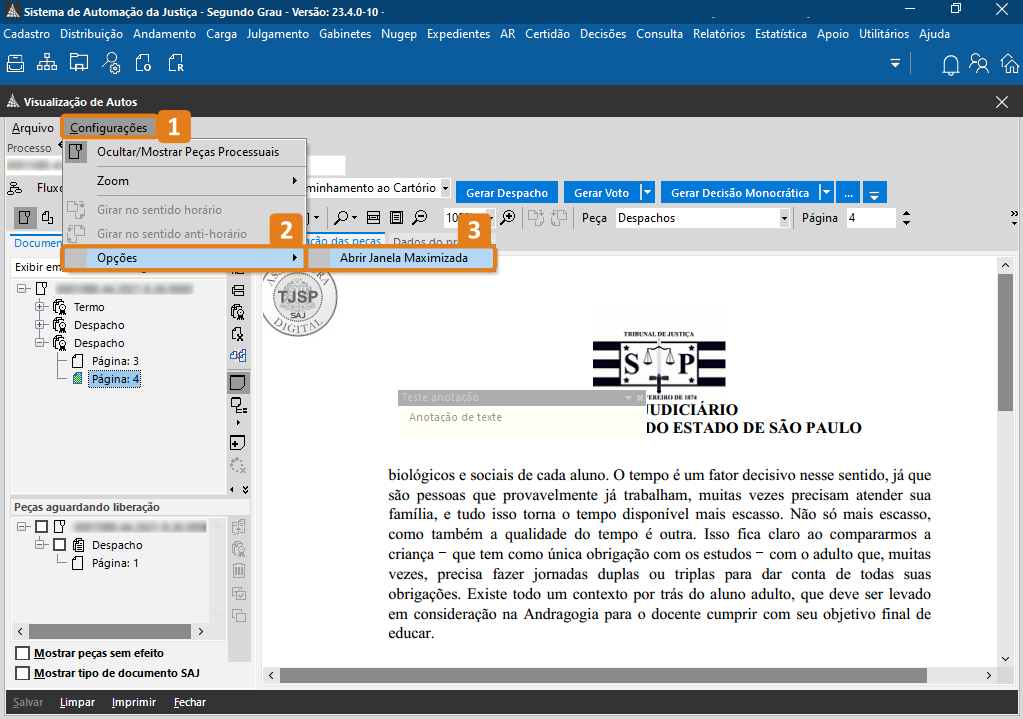Click the annotation list tool icon
The image size is (1023, 719).
click(x=239, y=406)
